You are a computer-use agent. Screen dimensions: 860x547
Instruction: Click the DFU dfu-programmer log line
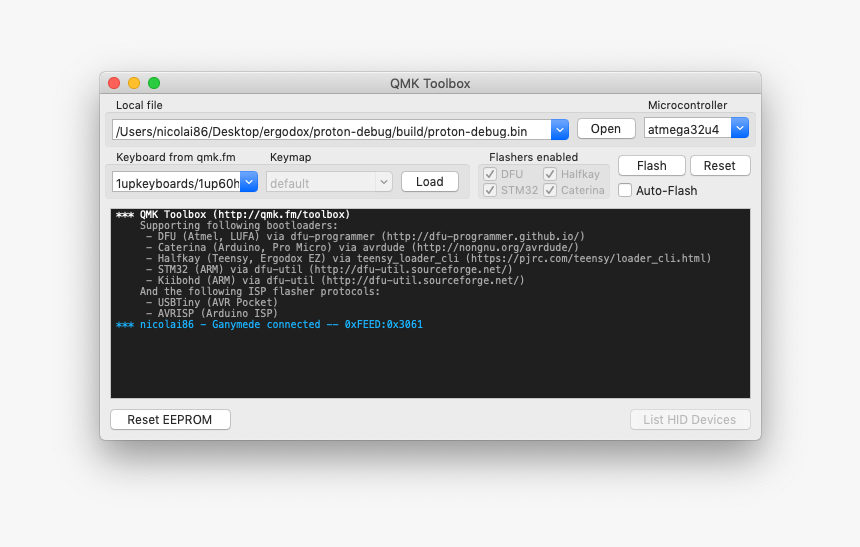[x=365, y=236]
